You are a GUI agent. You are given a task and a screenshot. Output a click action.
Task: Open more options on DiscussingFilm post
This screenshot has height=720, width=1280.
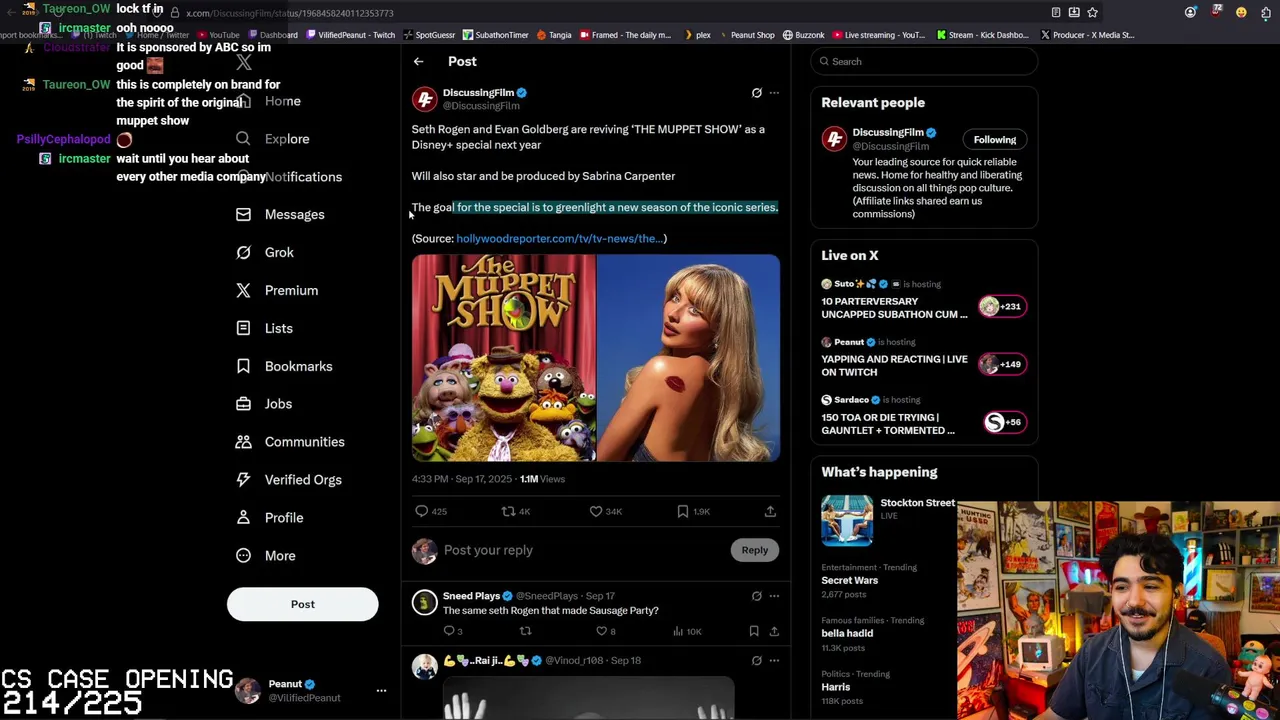pos(774,93)
